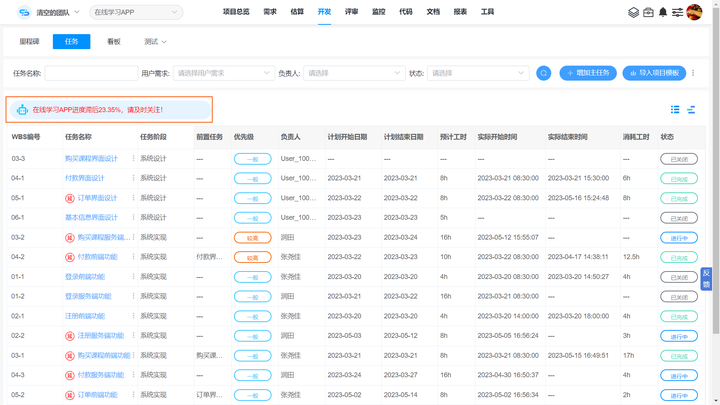Open task link 购买课程界面设计
This screenshot has height=405, width=720.
point(91,158)
